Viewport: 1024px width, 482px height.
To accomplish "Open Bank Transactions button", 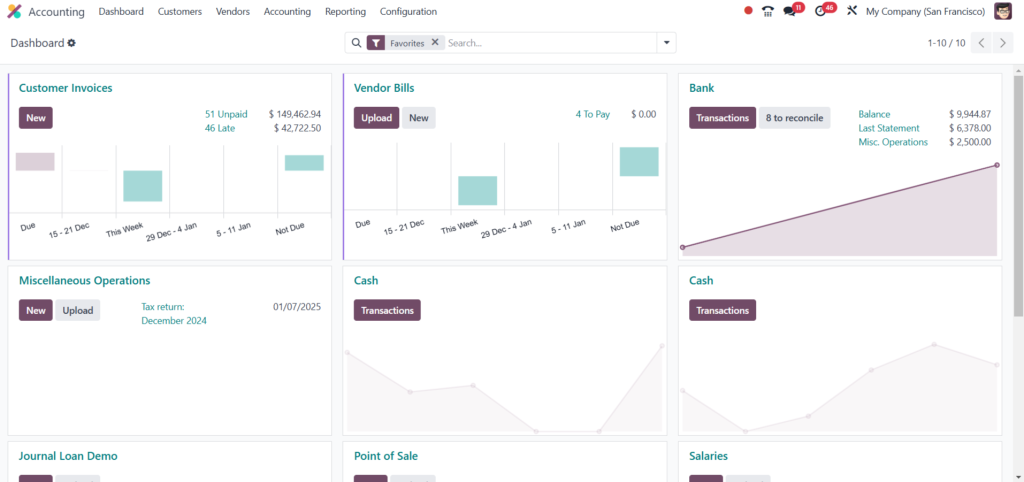I will click(x=722, y=118).
